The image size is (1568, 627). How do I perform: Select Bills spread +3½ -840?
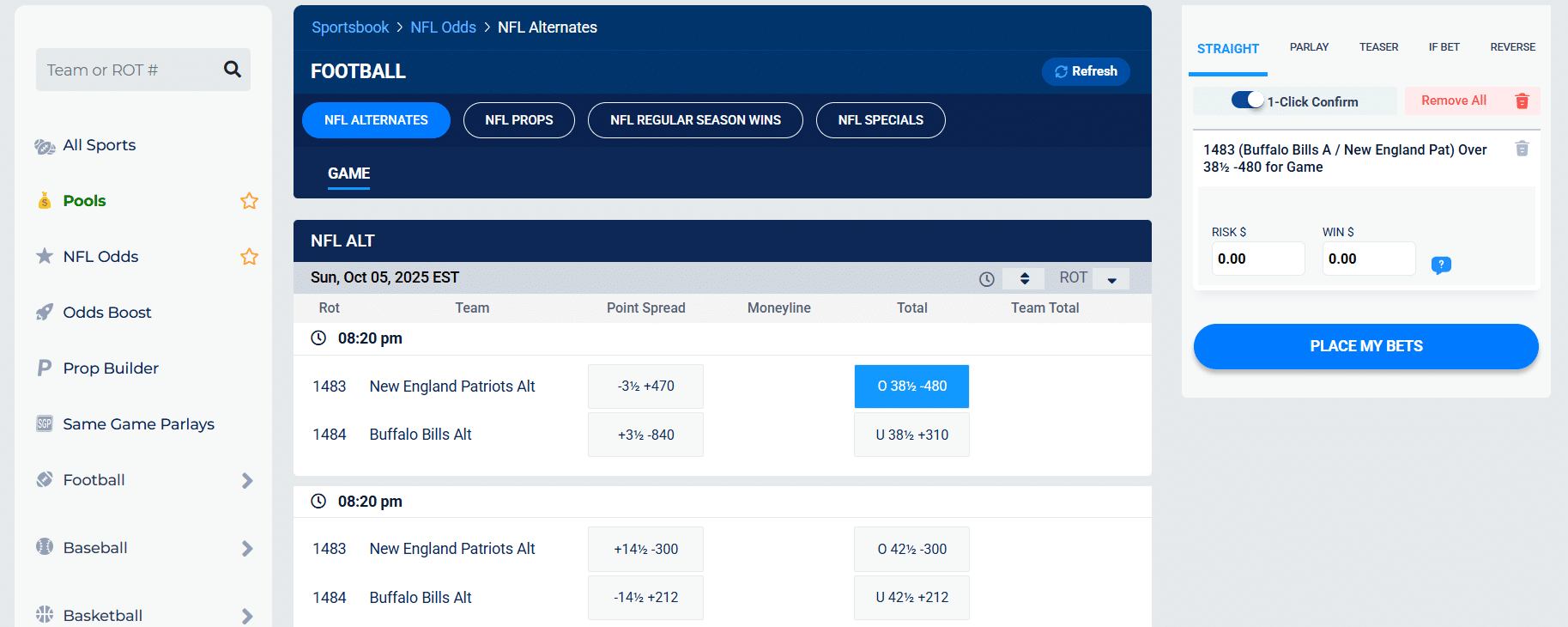tap(645, 435)
